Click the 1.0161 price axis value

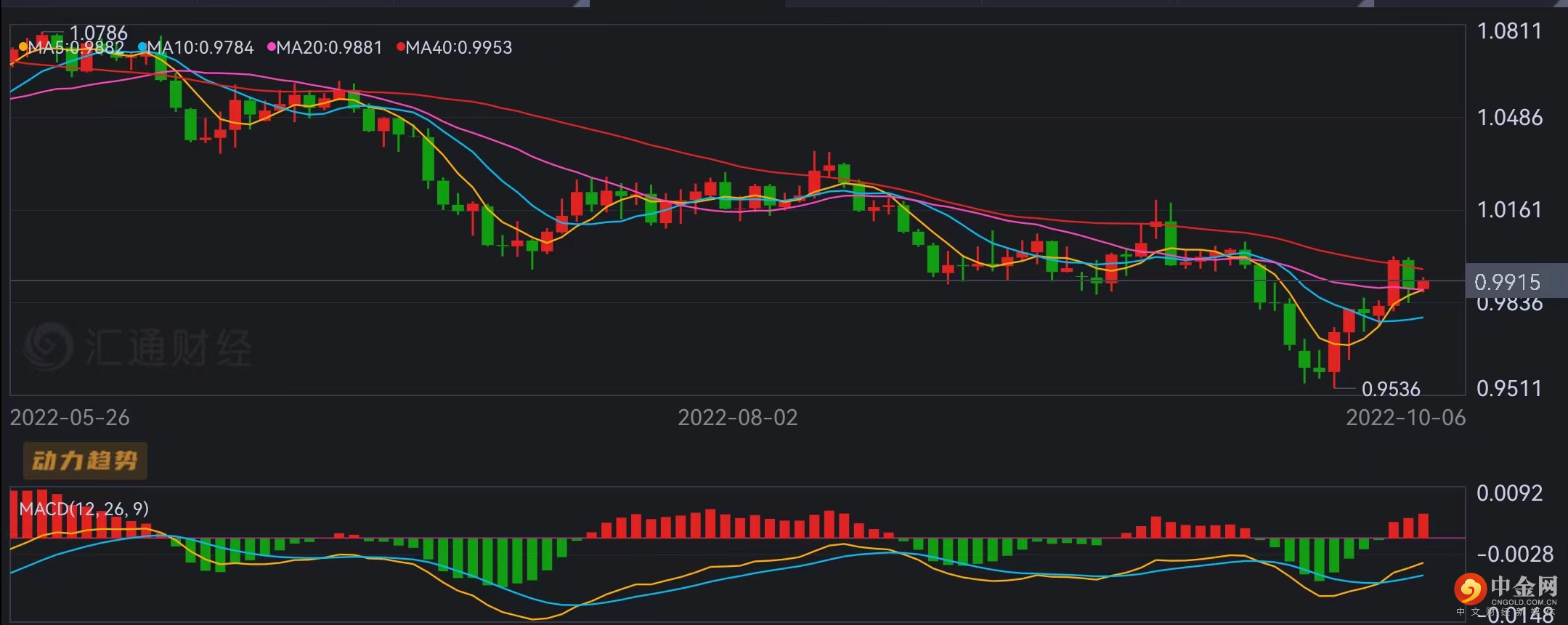1509,210
